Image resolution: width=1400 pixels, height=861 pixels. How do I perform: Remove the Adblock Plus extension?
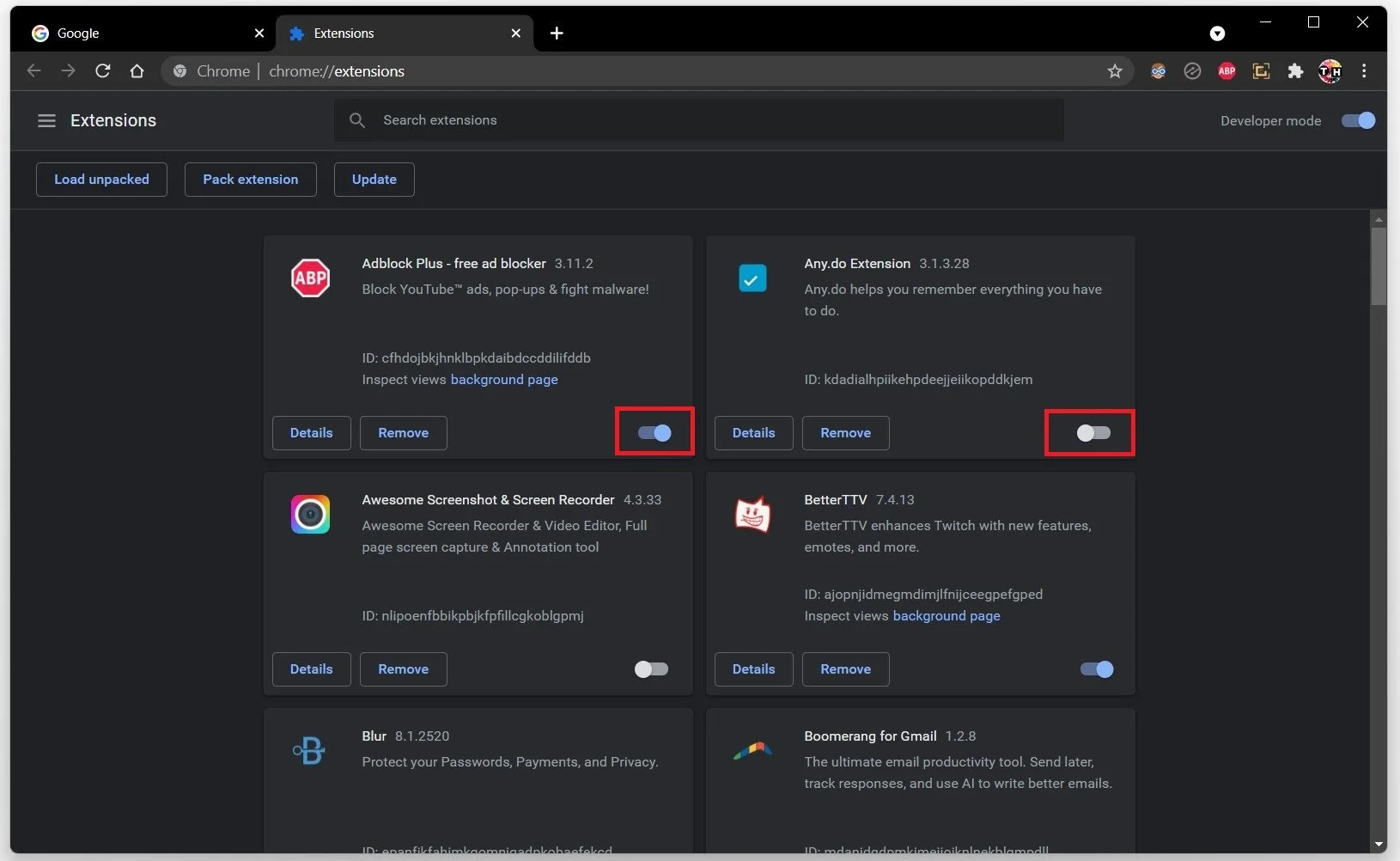coord(404,433)
